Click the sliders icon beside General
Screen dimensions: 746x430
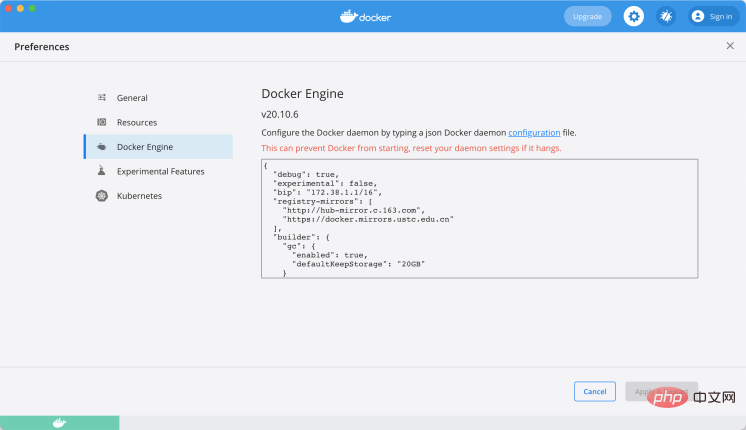point(102,98)
